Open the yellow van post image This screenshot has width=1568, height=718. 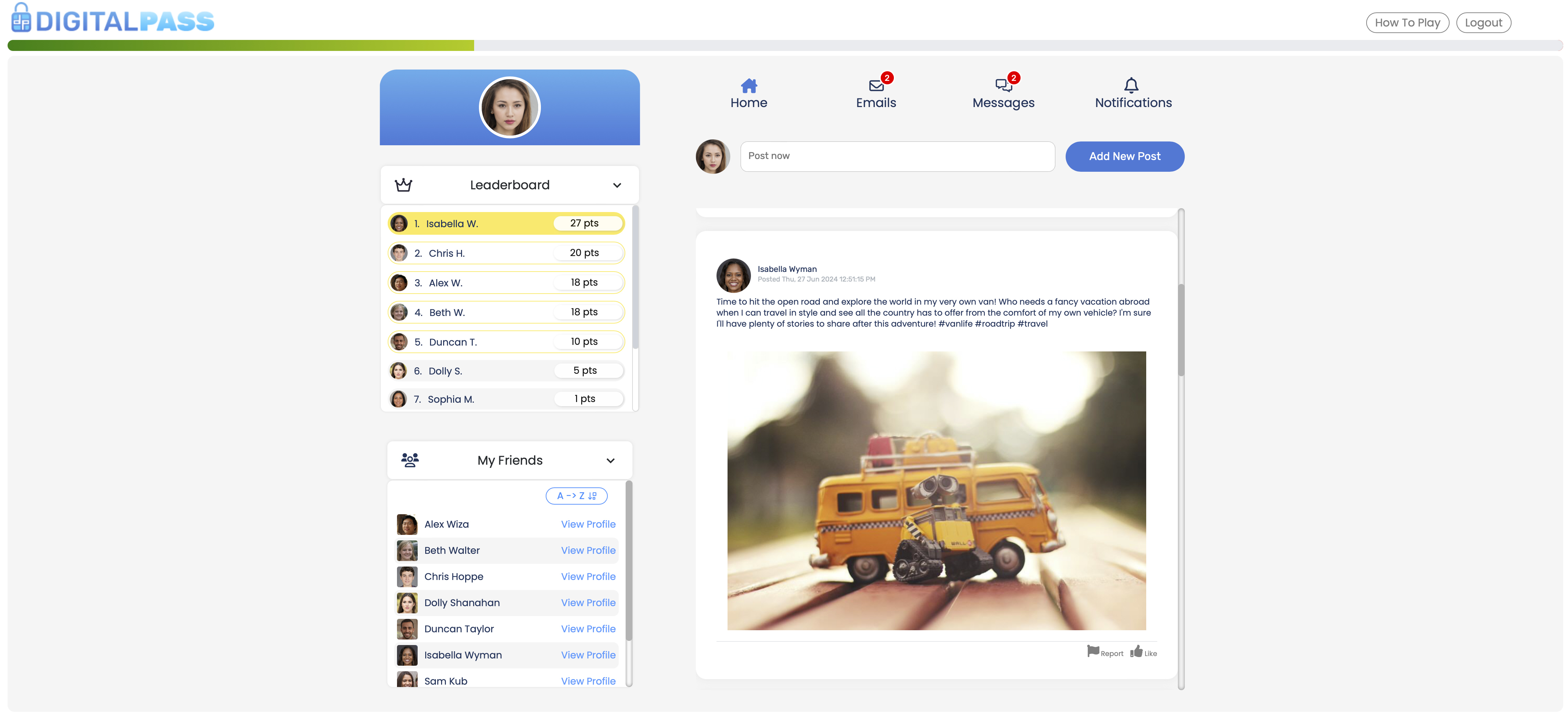point(936,490)
